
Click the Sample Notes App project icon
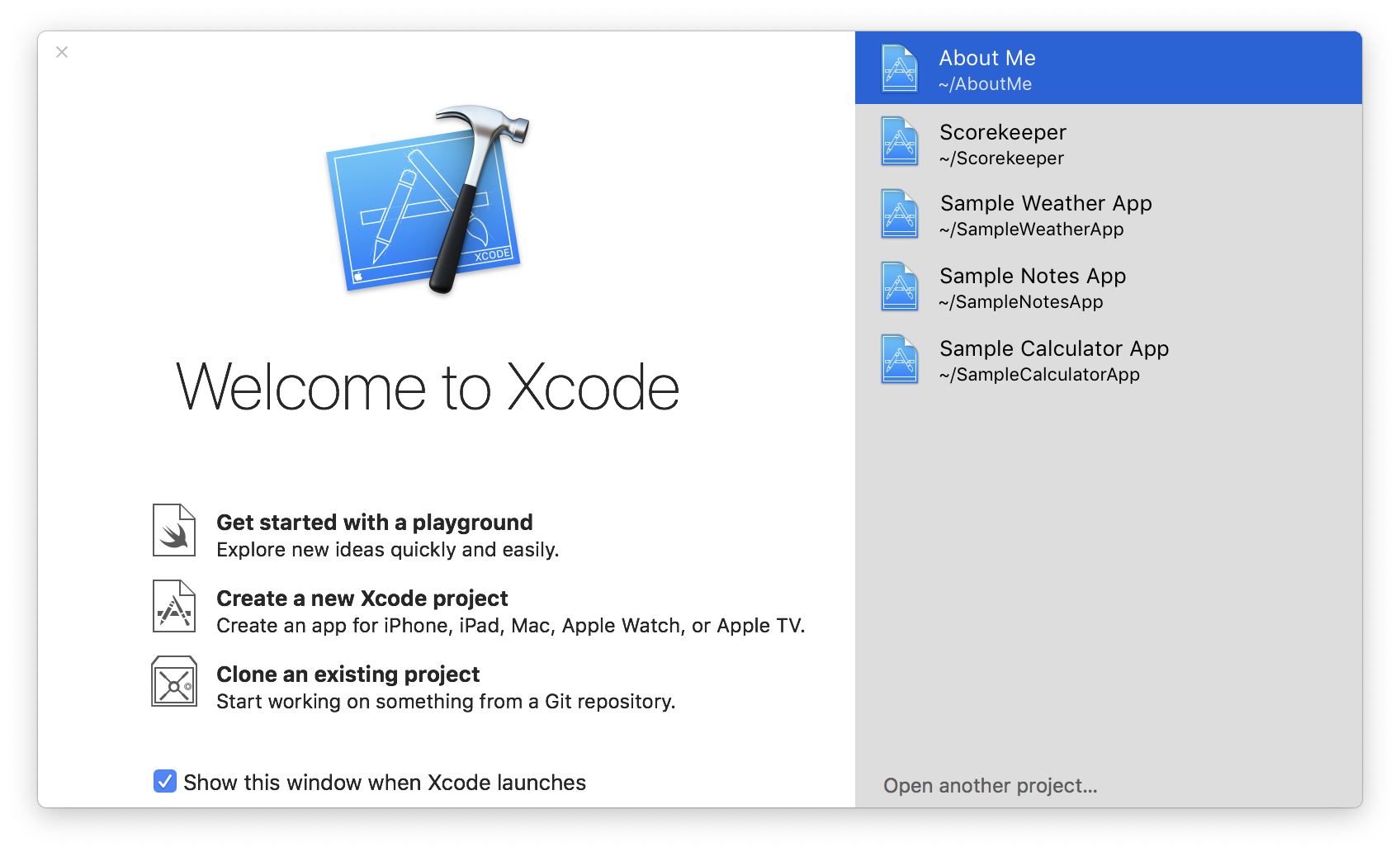coord(900,286)
